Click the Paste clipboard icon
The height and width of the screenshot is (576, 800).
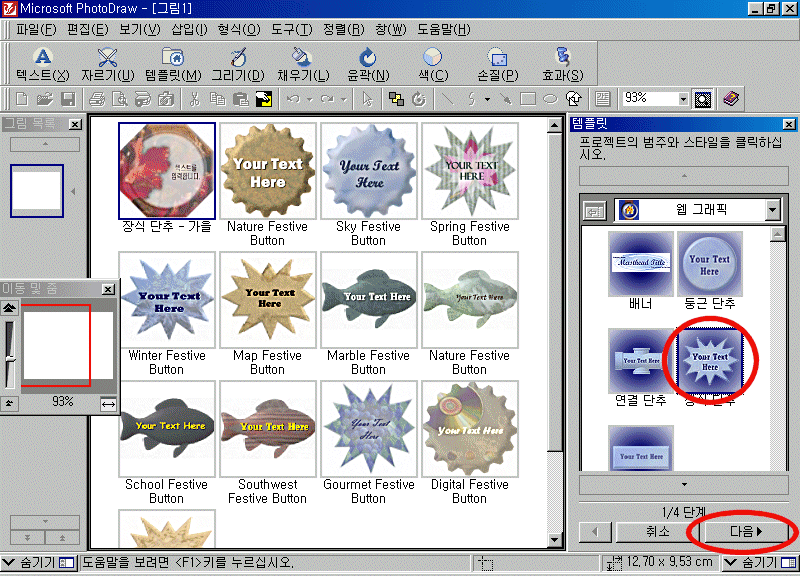(240, 99)
